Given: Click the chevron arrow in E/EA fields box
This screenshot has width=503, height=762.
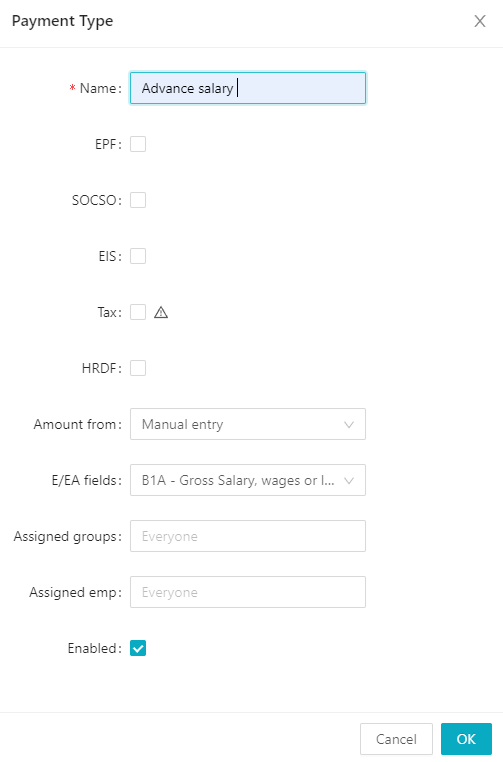Looking at the screenshot, I should tap(348, 481).
